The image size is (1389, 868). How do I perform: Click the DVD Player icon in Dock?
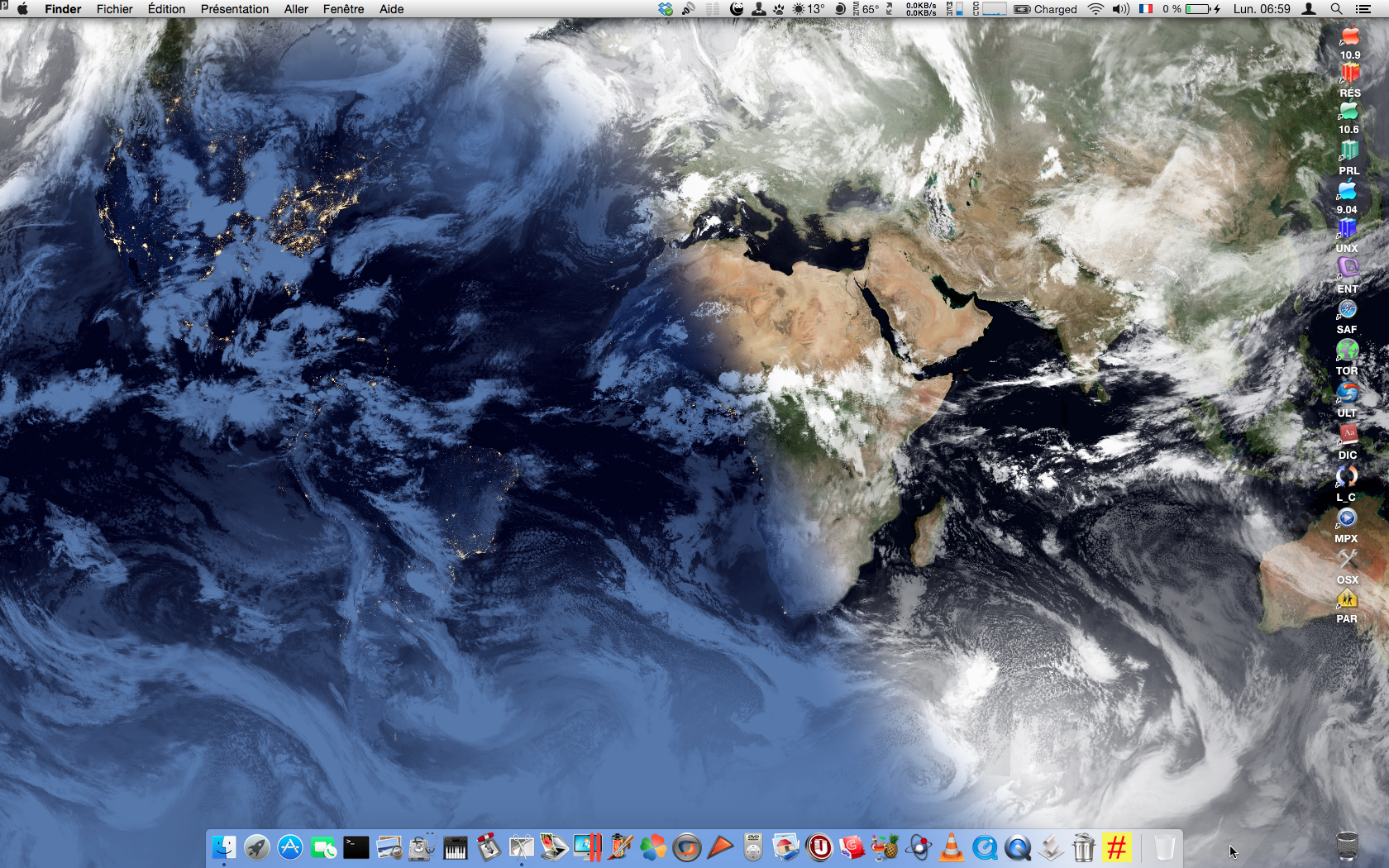753,847
